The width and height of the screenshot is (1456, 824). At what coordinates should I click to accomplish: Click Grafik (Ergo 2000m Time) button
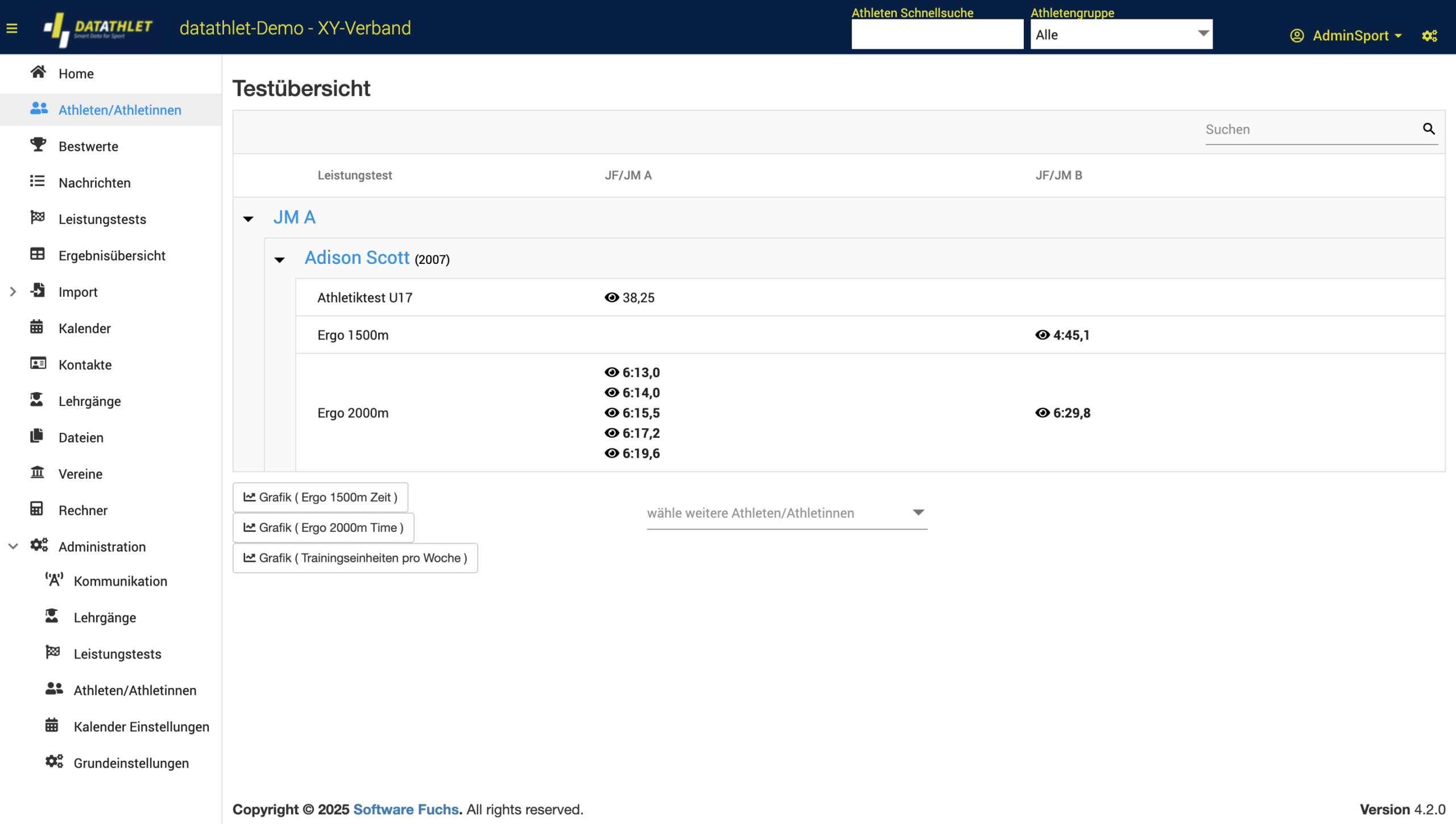pyautogui.click(x=323, y=528)
